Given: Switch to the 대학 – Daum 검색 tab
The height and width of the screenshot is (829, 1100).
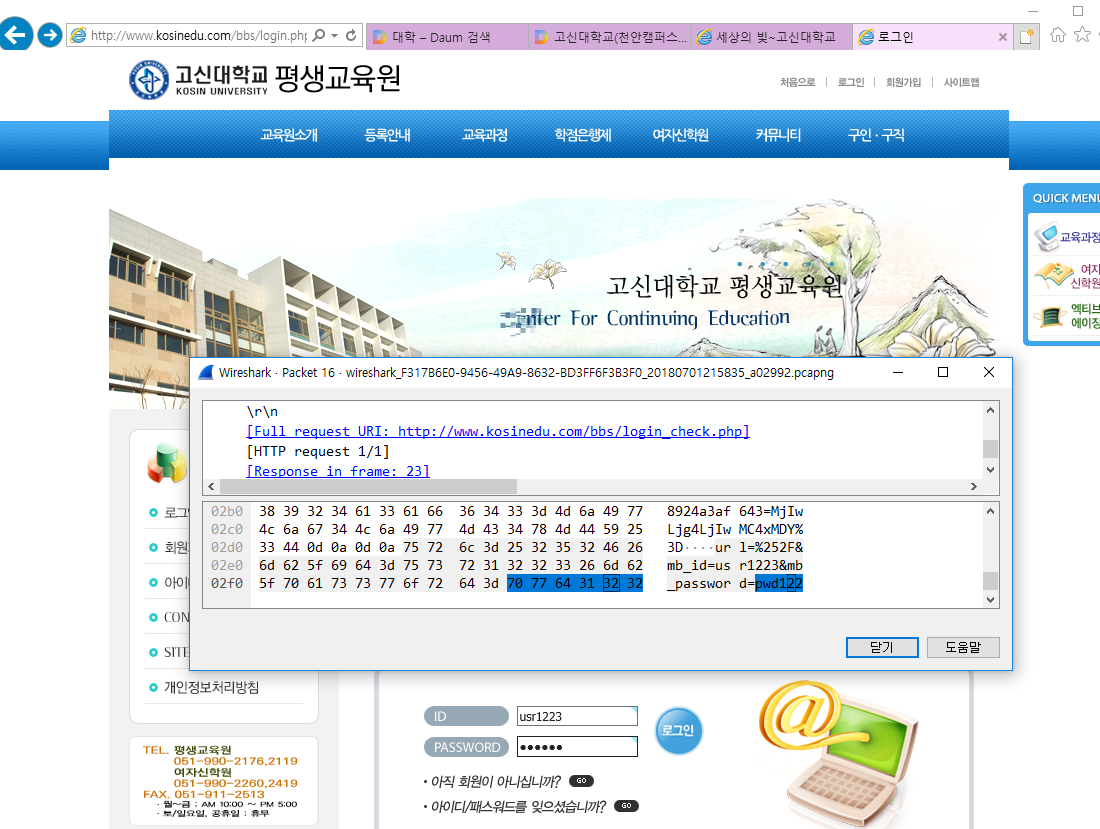Looking at the screenshot, I should pos(447,37).
